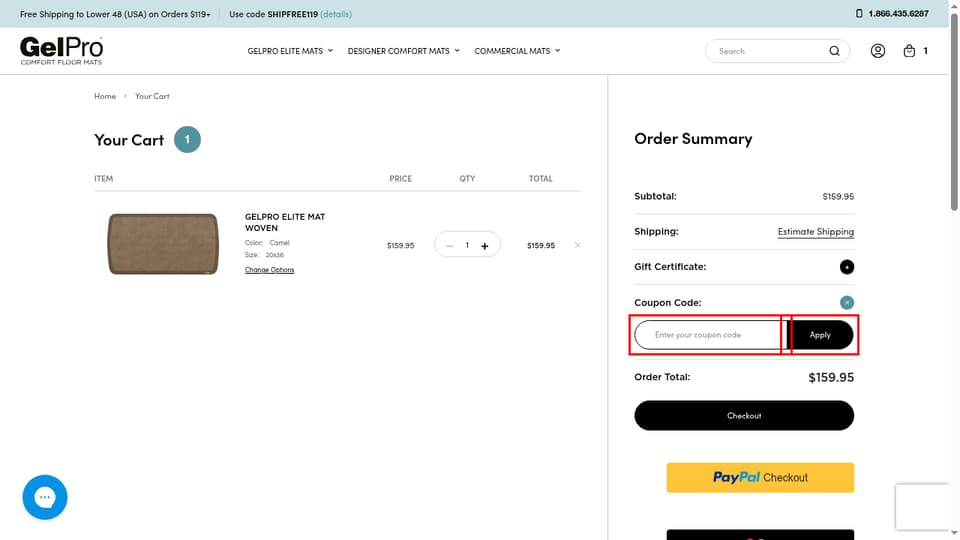Screen dimensions: 960x540
Task: Open the shipping details link
Action: (x=336, y=14)
